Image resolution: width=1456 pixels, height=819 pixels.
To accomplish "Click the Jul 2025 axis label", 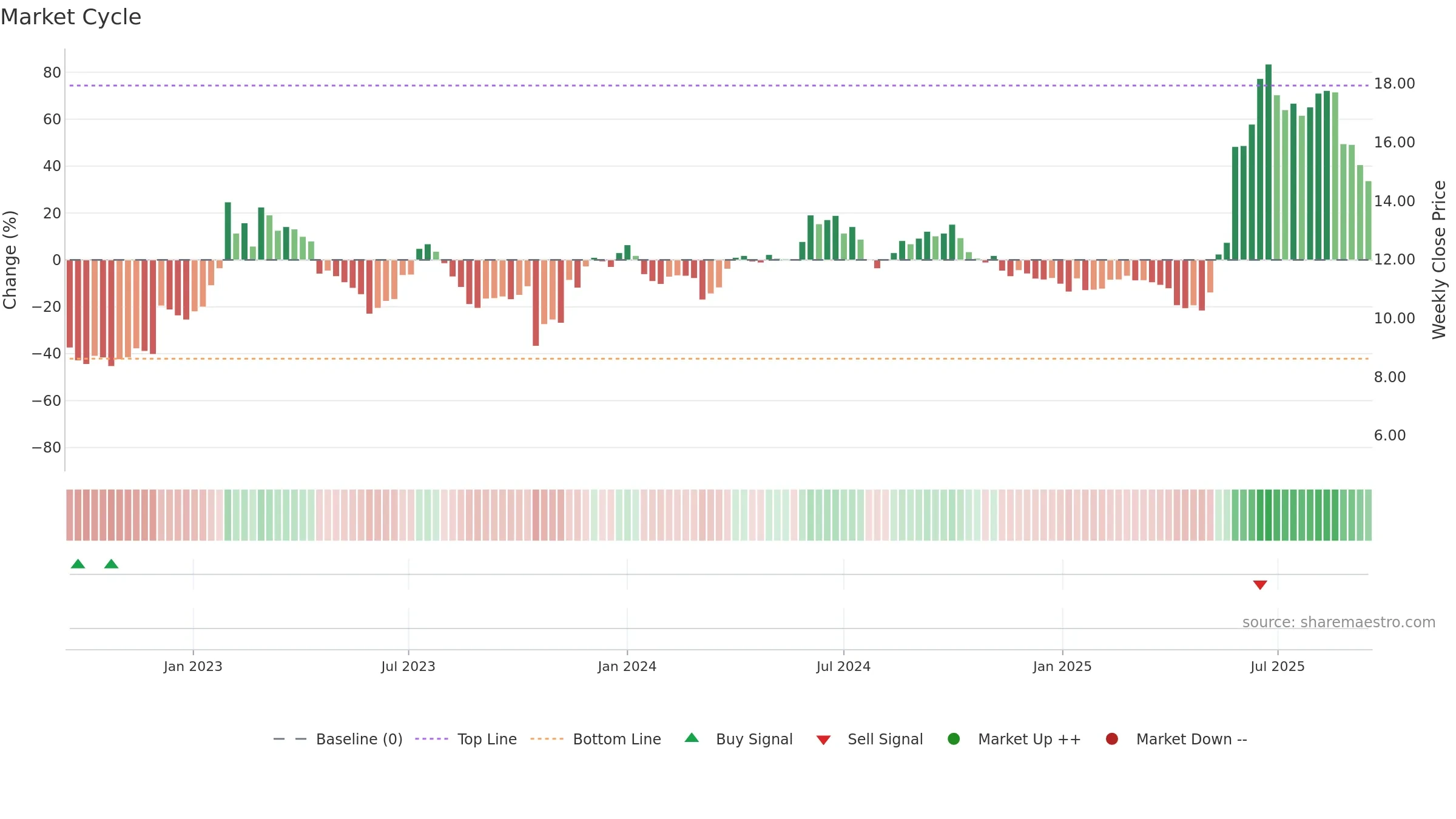I will [x=1278, y=666].
